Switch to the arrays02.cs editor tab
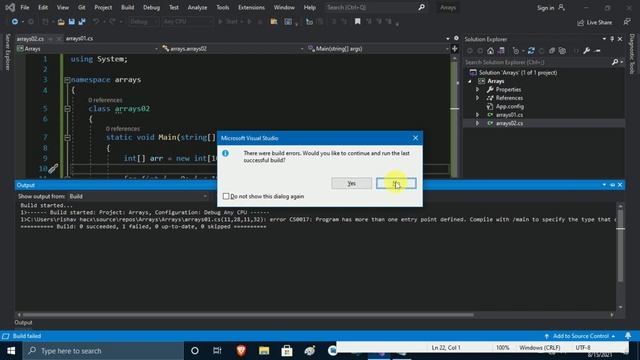Image resolution: width=640 pixels, height=360 pixels. [30, 38]
